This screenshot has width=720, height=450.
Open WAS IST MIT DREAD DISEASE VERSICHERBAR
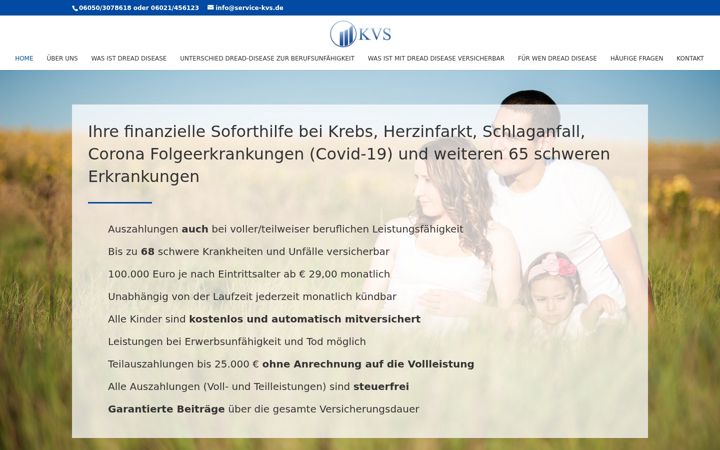[436, 58]
